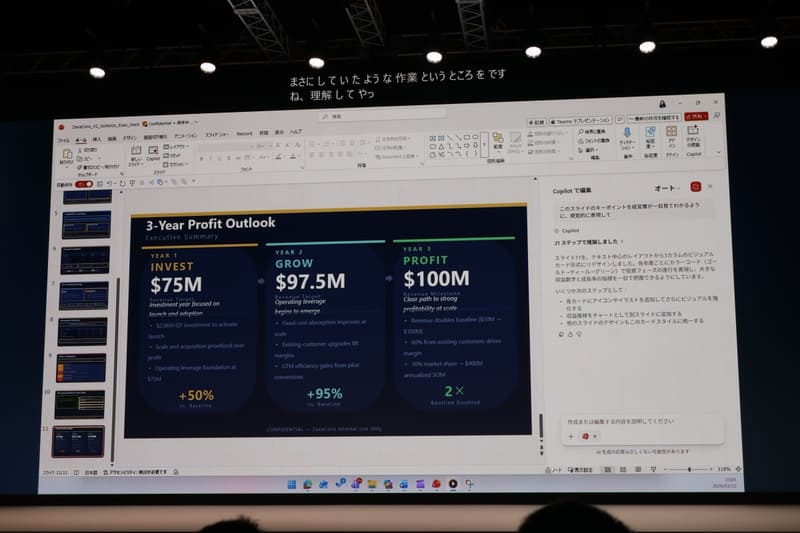The image size is (800, 533).
Task: Click the comments icon near the Share button
Action: coord(619,119)
